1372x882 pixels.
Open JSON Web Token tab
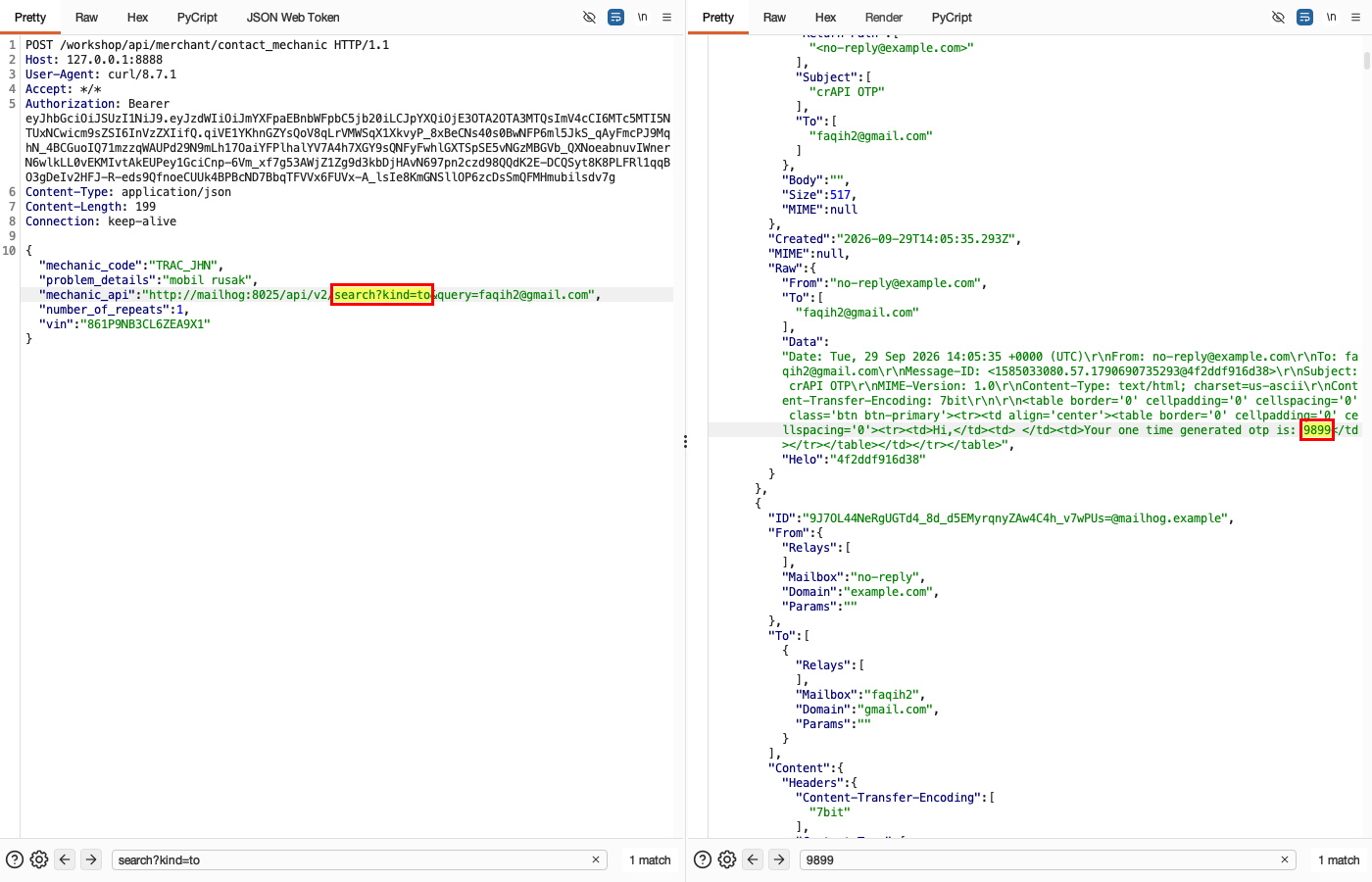293,18
